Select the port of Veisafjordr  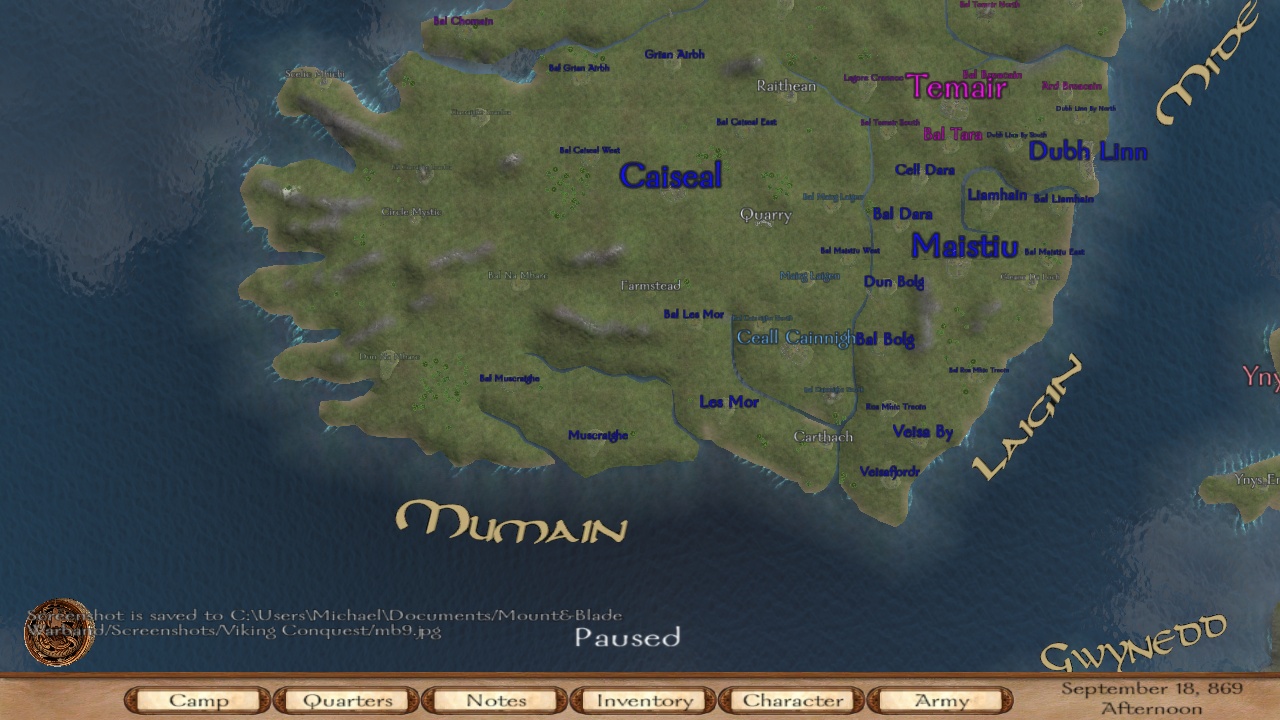click(x=889, y=472)
